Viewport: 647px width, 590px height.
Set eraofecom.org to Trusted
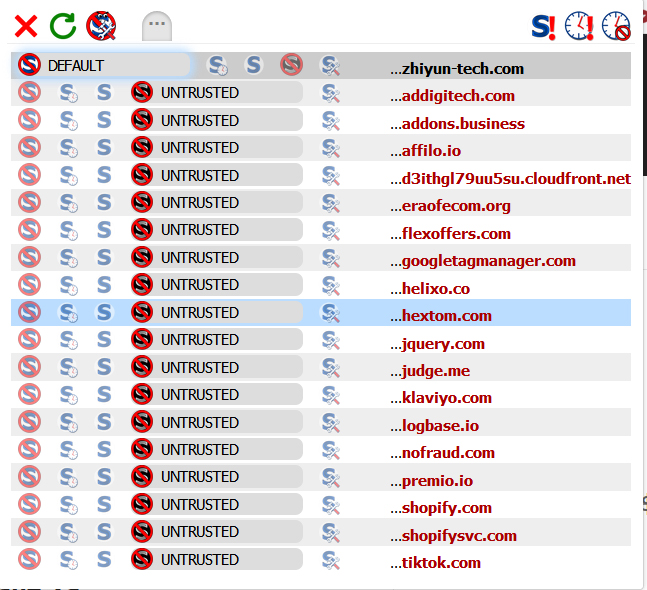point(104,203)
